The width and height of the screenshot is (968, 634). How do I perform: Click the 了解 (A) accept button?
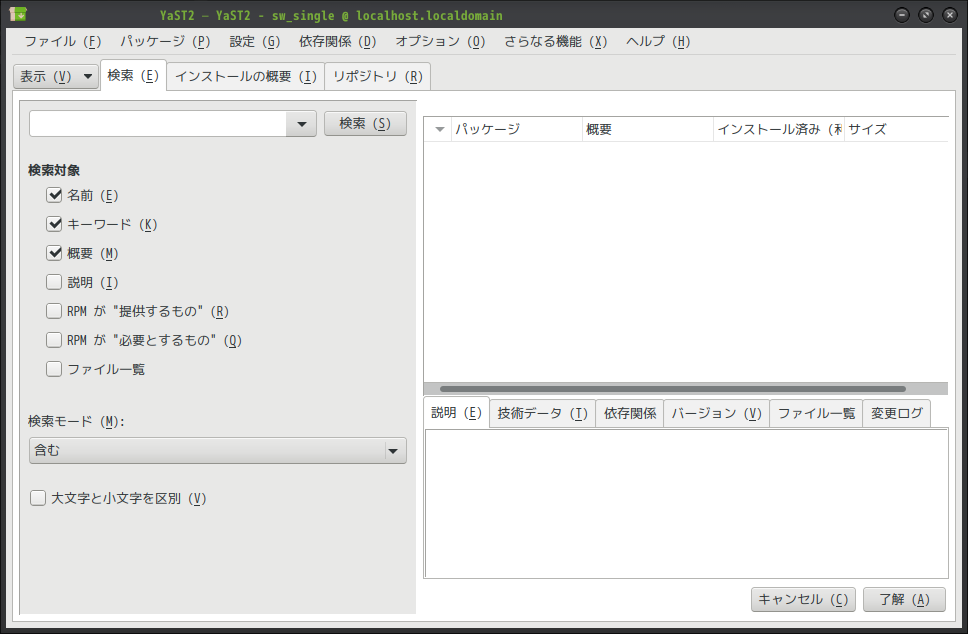pyautogui.click(x=904, y=599)
